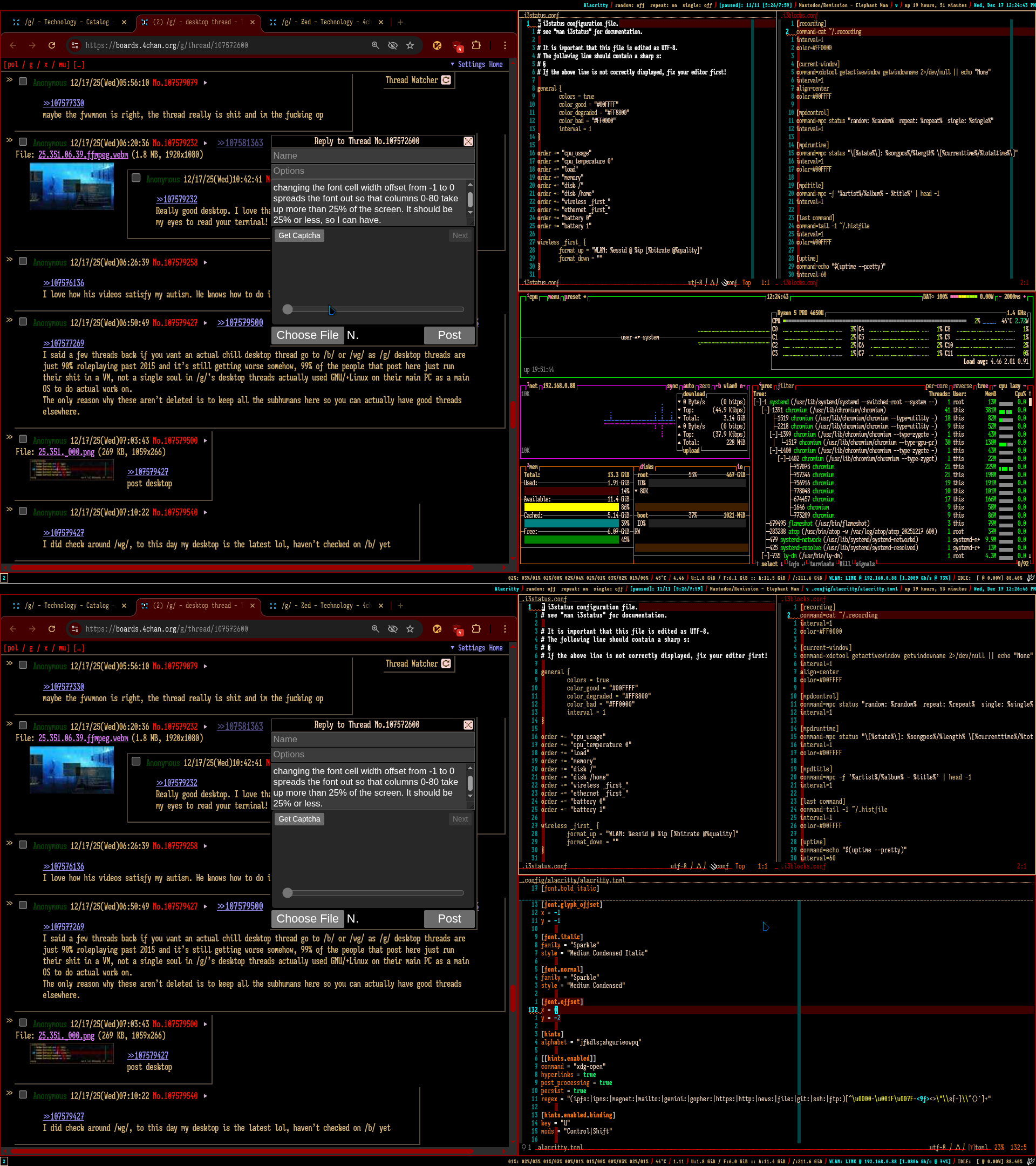1036x1166 pixels.
Task: Tick checkbox for post No.107579427 in lower browser
Action: point(23,905)
